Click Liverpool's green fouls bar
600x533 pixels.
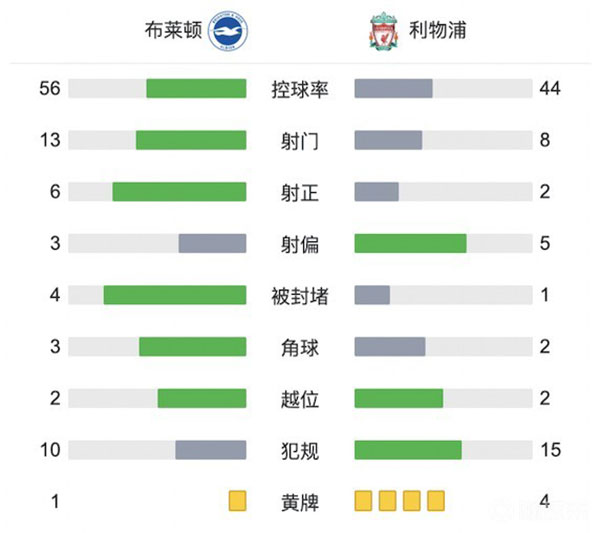point(408,450)
